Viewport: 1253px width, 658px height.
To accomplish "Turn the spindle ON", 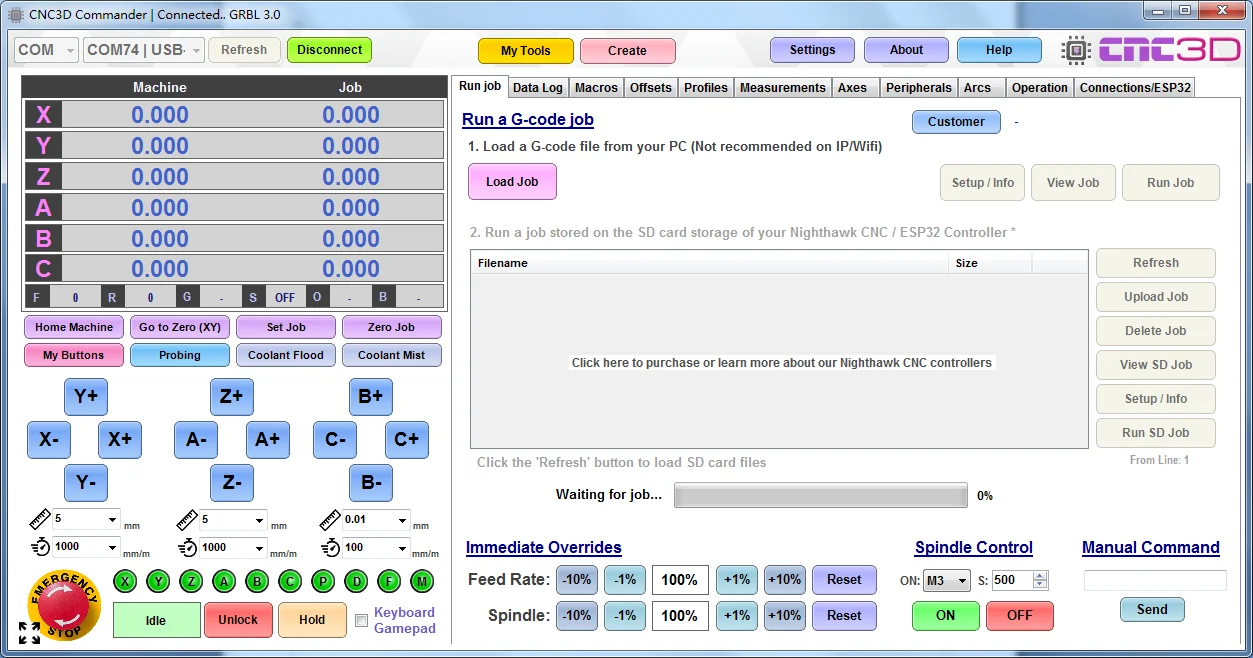I will click(946, 616).
